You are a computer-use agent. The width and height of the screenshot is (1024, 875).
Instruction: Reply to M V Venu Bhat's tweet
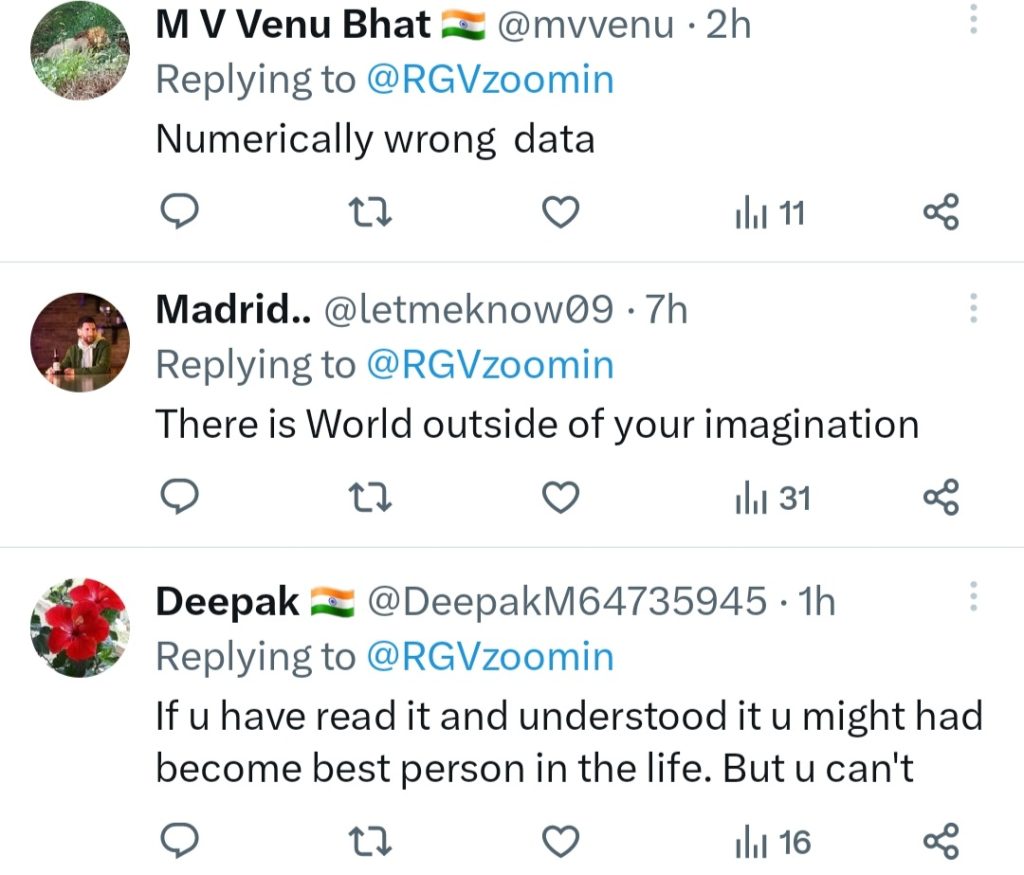tap(180, 211)
